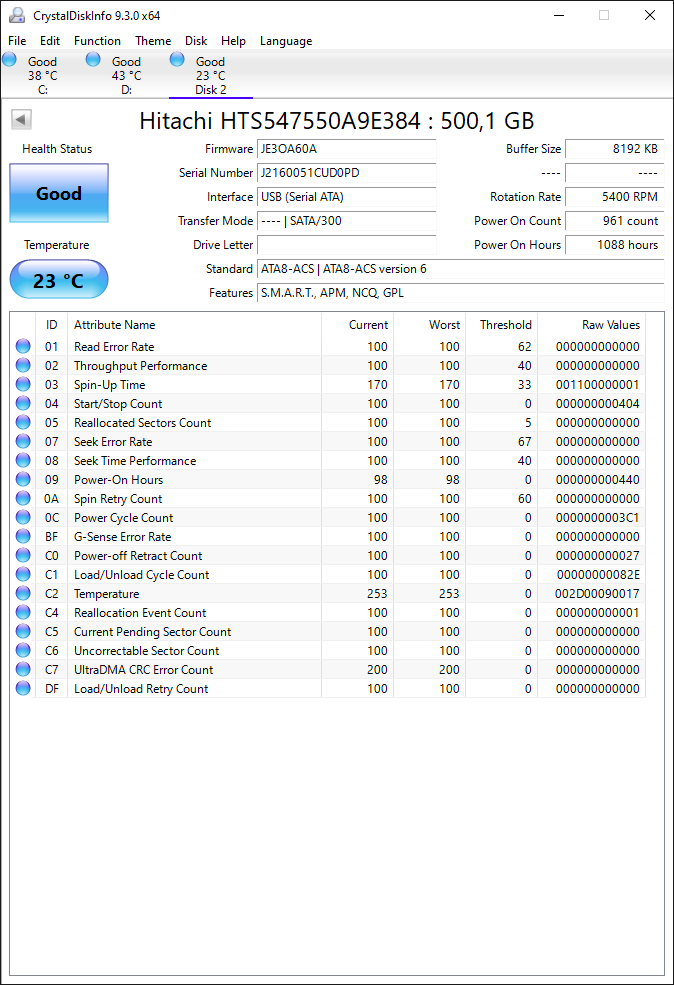Click status orb of Read Error Rate row
The width and height of the screenshot is (674, 985).
point(23,346)
